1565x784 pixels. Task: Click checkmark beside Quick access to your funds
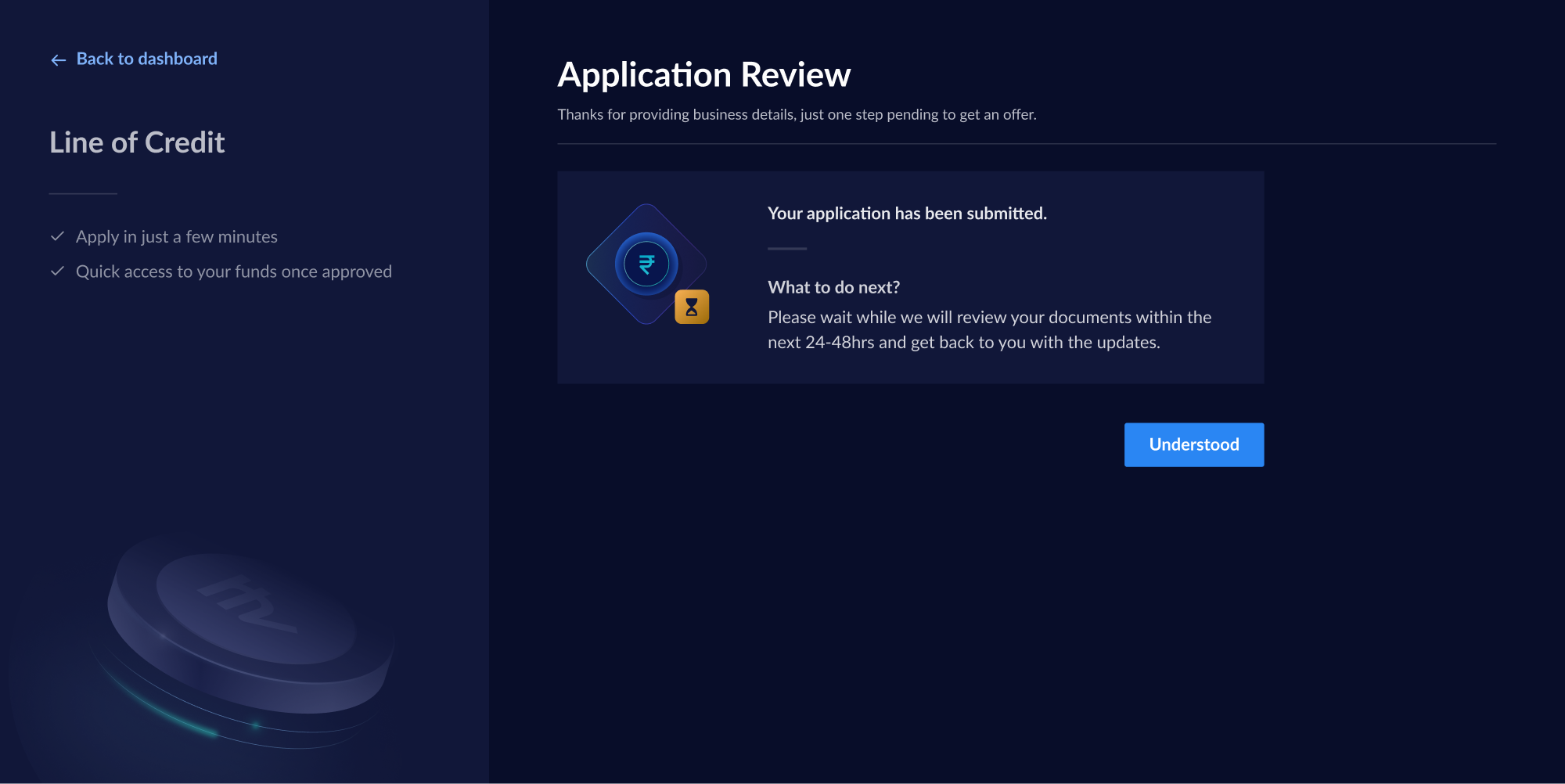tap(57, 272)
